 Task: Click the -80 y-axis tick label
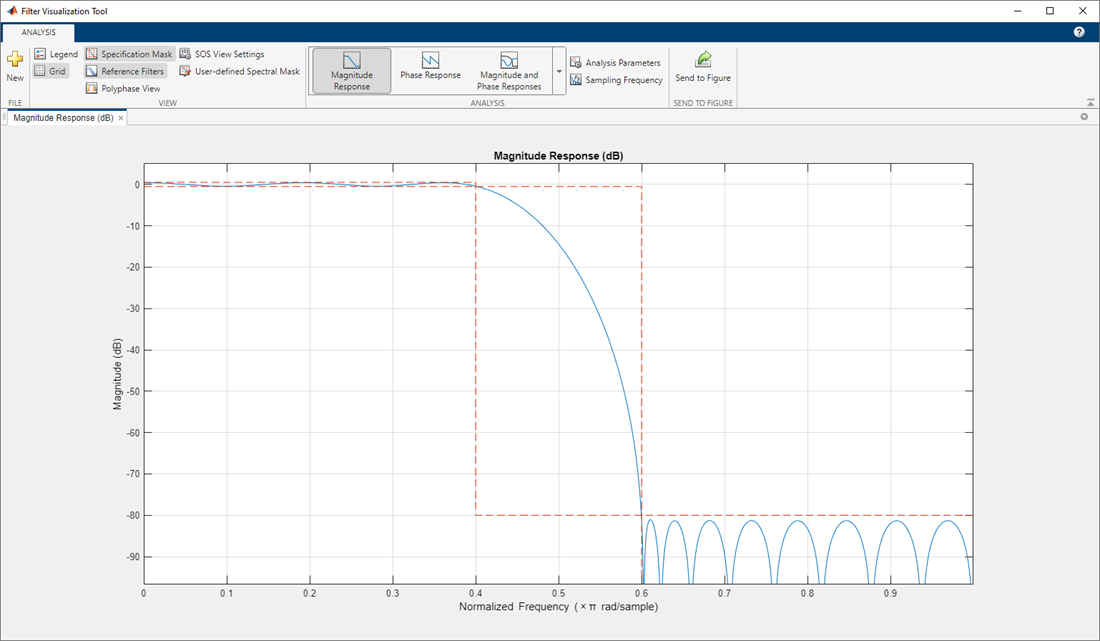[131, 515]
